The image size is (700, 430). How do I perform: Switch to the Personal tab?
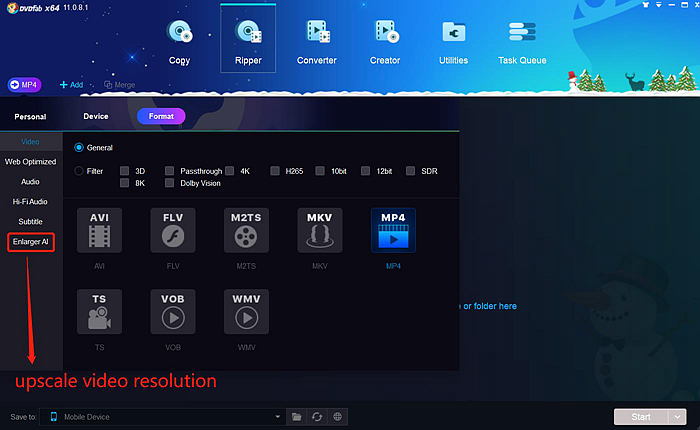(30, 117)
